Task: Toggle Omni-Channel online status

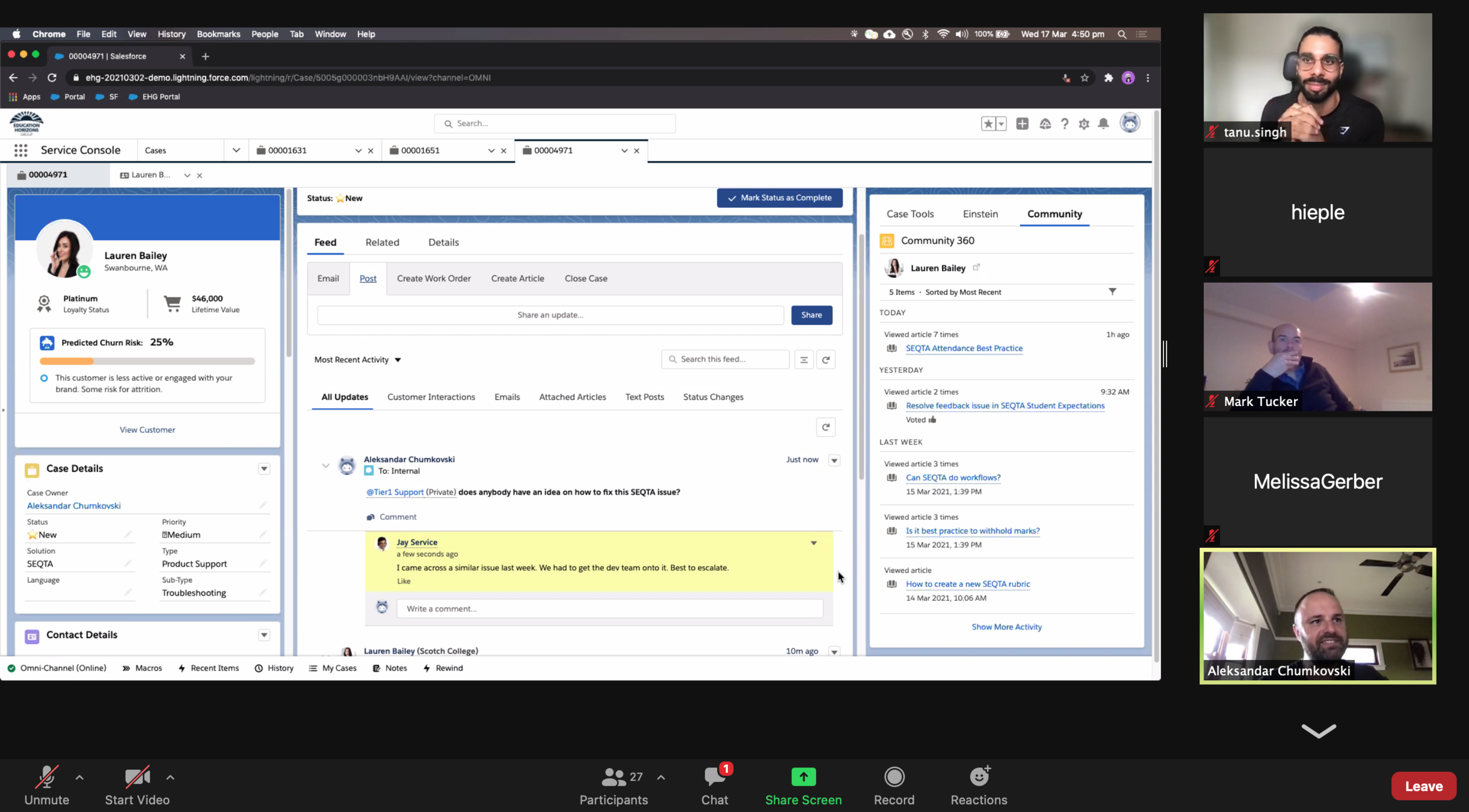Action: pos(57,668)
